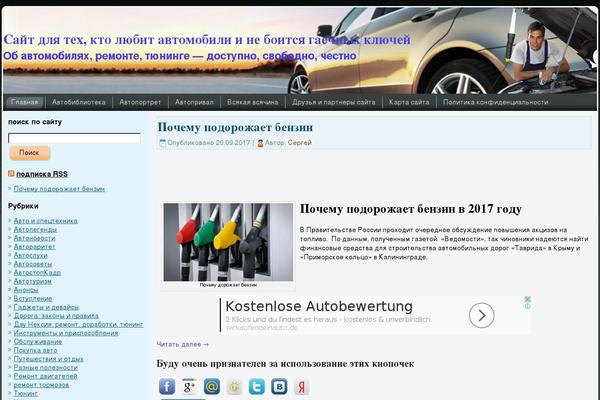Open sidebar link Почему подорожает бензин
Image resolution: width=600 pixels, height=400 pixels.
pyautogui.click(x=59, y=189)
